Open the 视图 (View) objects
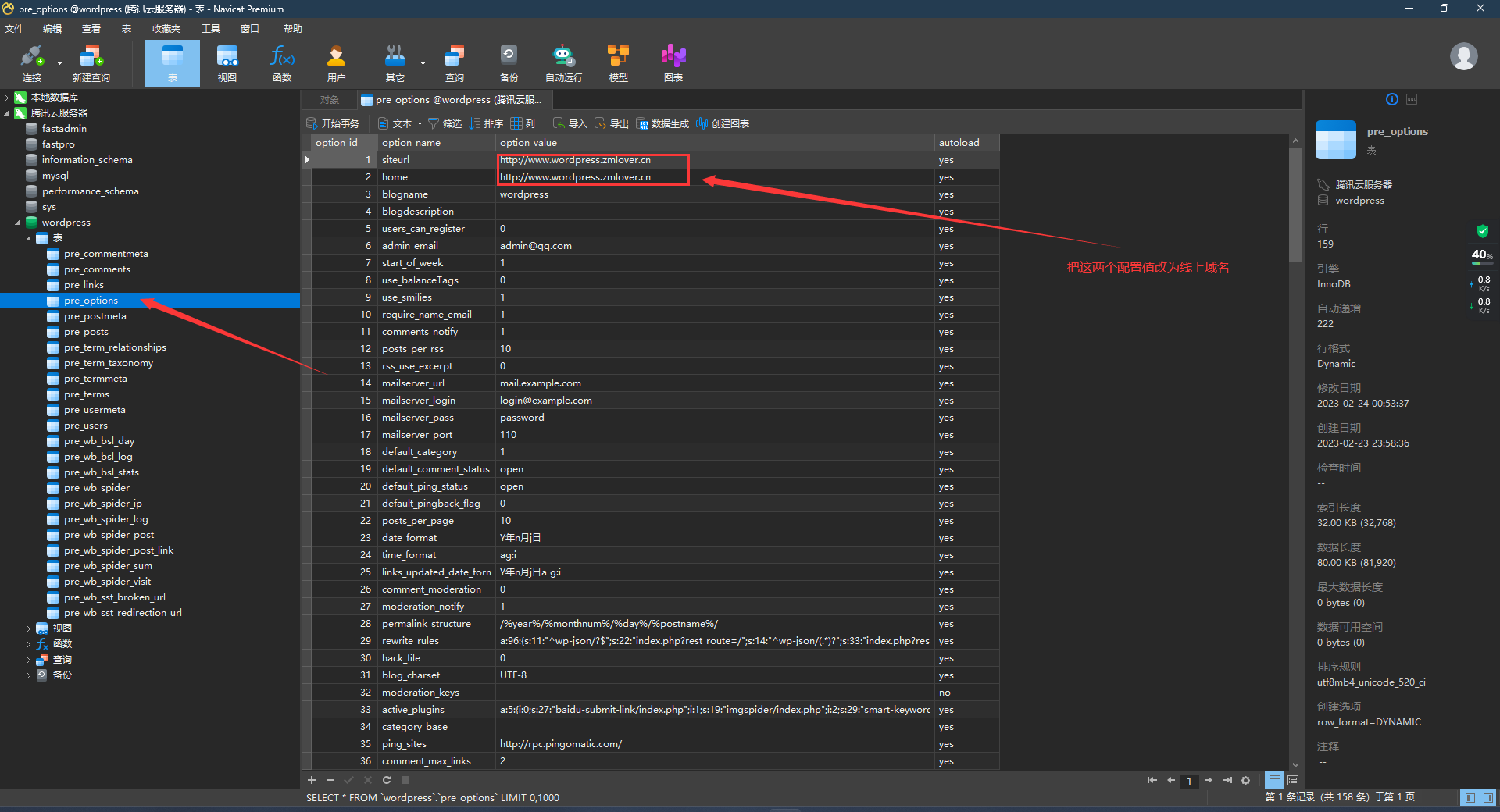 (227, 63)
